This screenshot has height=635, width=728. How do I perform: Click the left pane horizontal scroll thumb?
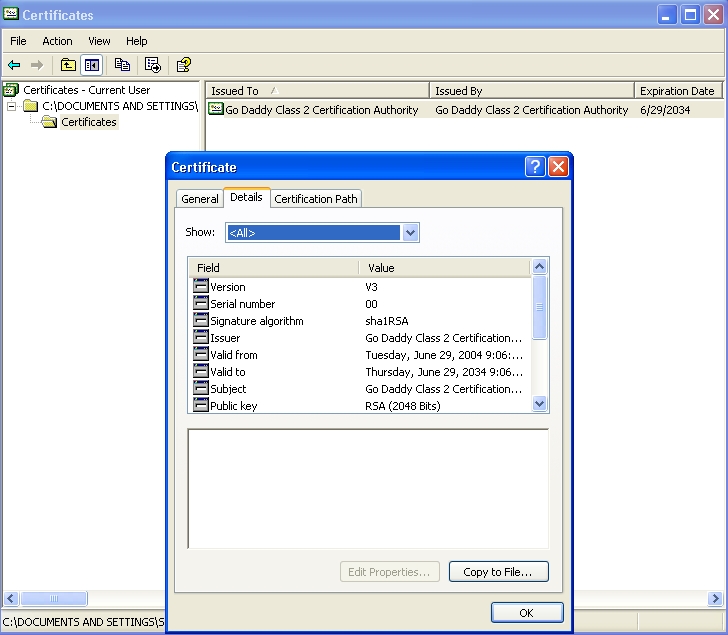coord(54,598)
